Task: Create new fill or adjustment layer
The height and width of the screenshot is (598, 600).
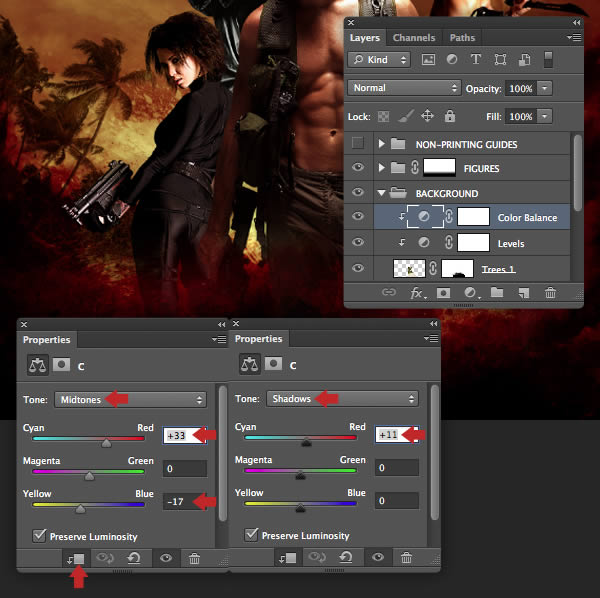Action: point(471,293)
